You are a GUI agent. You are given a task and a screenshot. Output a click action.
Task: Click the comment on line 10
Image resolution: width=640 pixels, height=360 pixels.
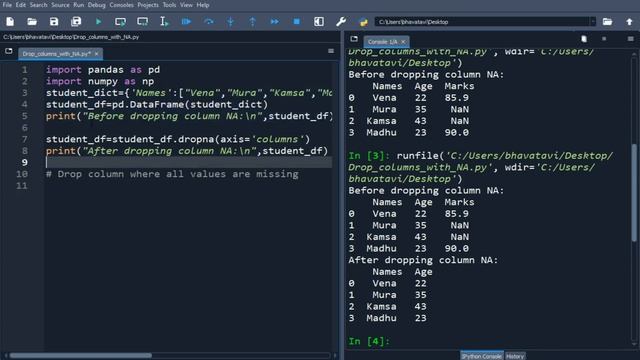[x=172, y=174]
